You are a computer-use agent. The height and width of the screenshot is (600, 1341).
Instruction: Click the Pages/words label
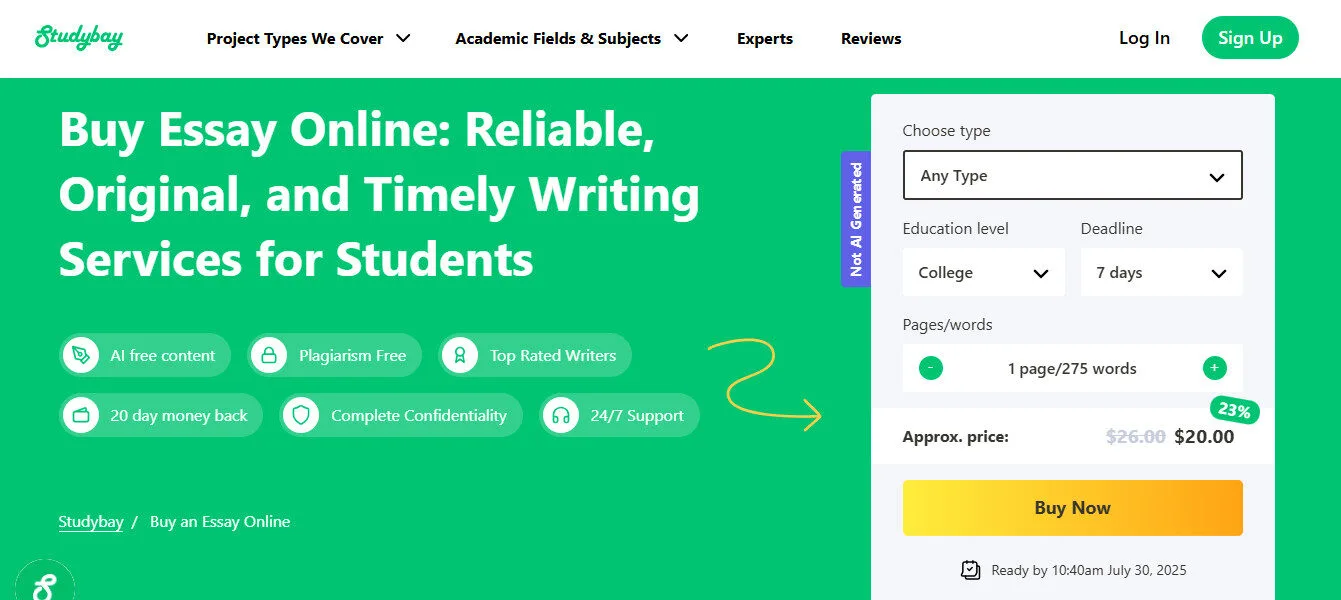947,325
